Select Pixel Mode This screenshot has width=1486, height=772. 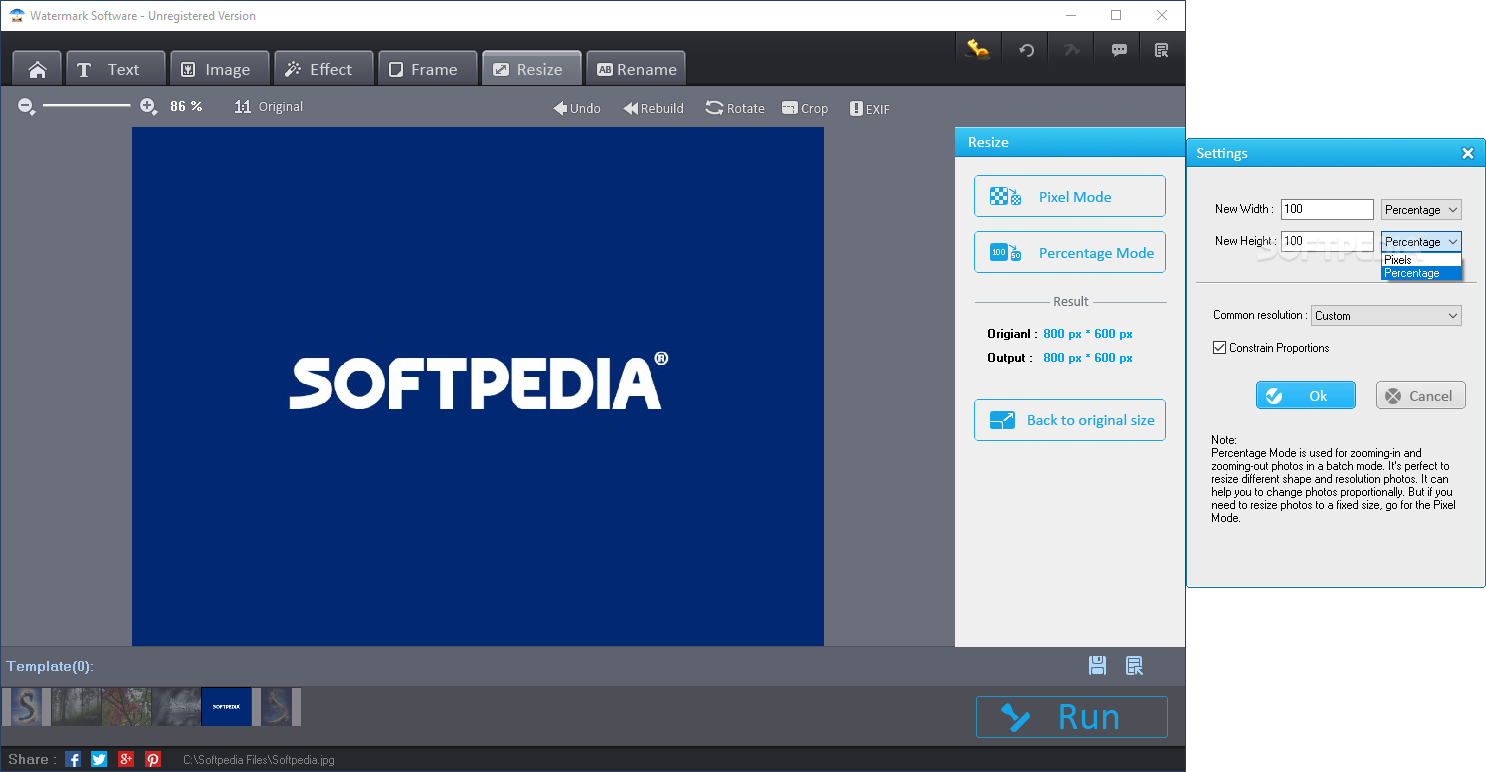coord(1070,196)
